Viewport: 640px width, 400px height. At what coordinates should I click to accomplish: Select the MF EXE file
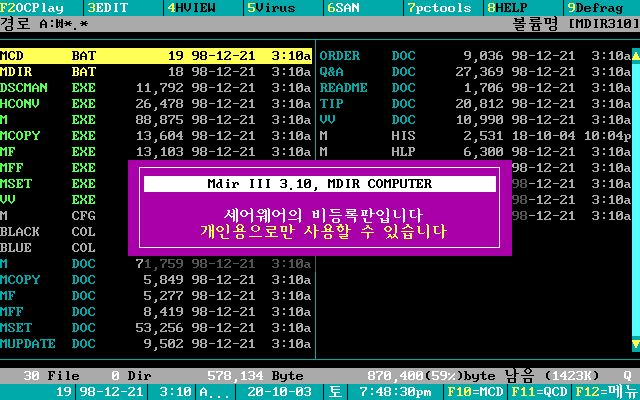tap(156, 152)
